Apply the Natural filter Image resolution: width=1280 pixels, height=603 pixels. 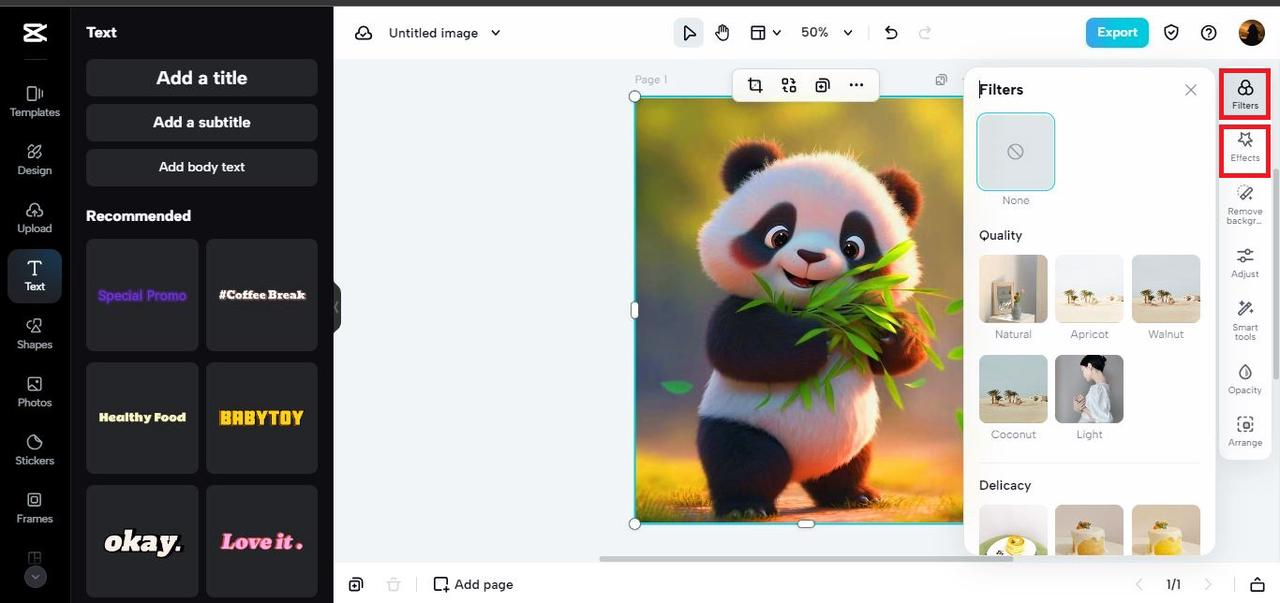pyautogui.click(x=1013, y=289)
